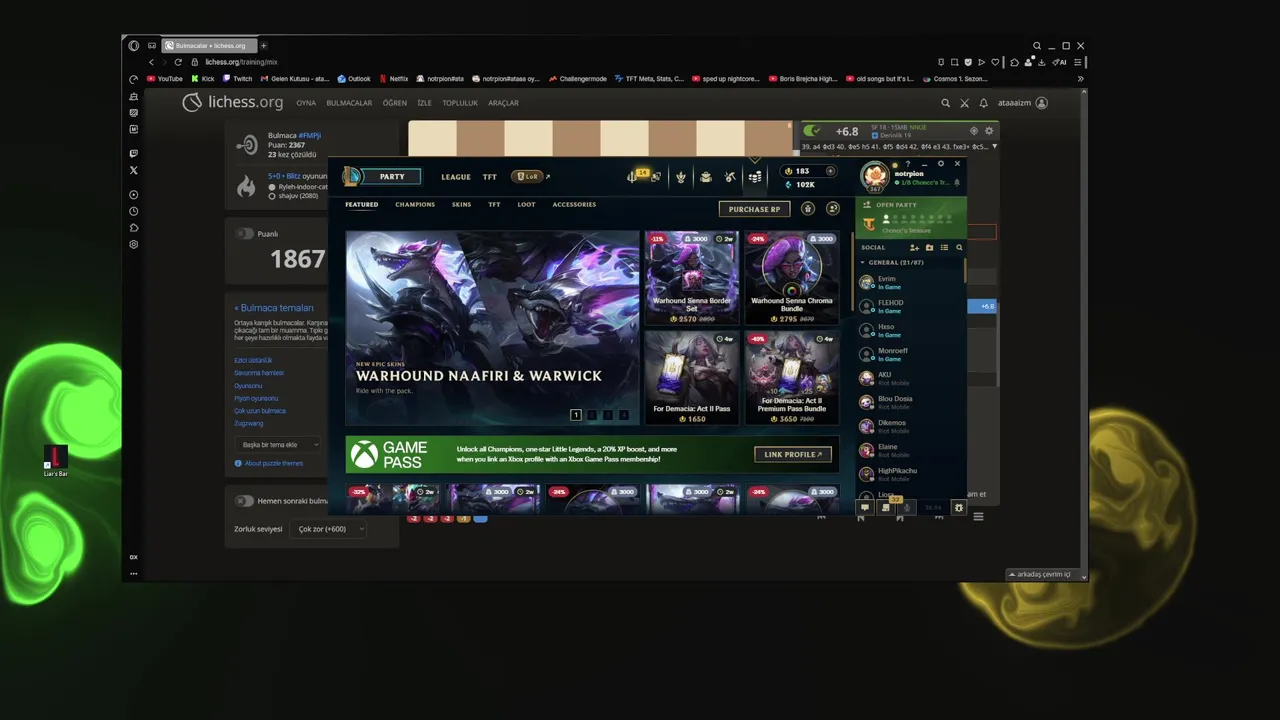The height and width of the screenshot is (720, 1280).
Task: Open the Loot hammer icon in League client
Action: point(730,177)
